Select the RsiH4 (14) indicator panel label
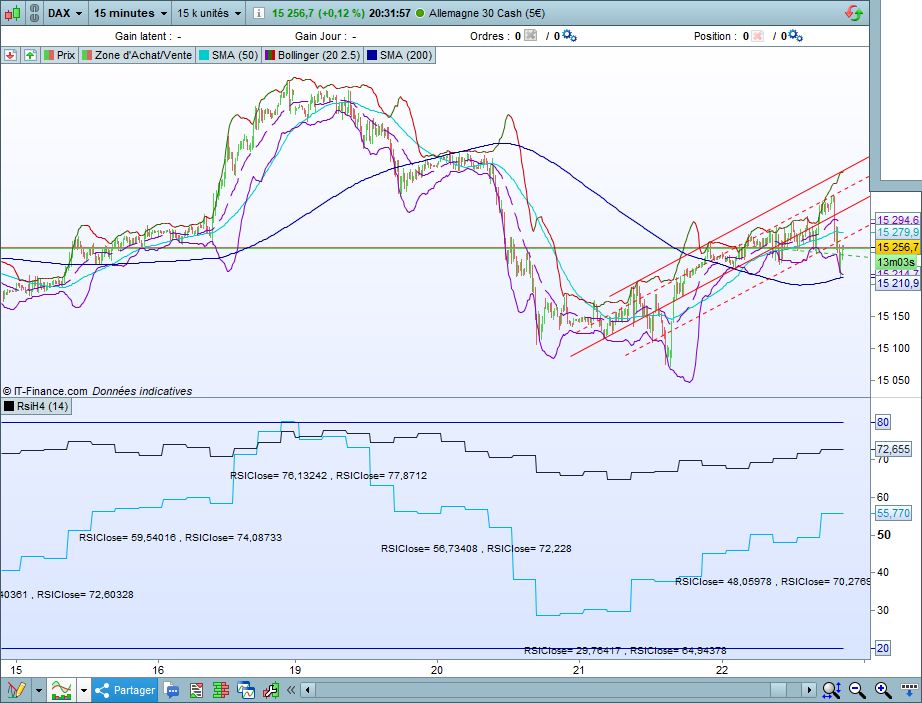 36,406
